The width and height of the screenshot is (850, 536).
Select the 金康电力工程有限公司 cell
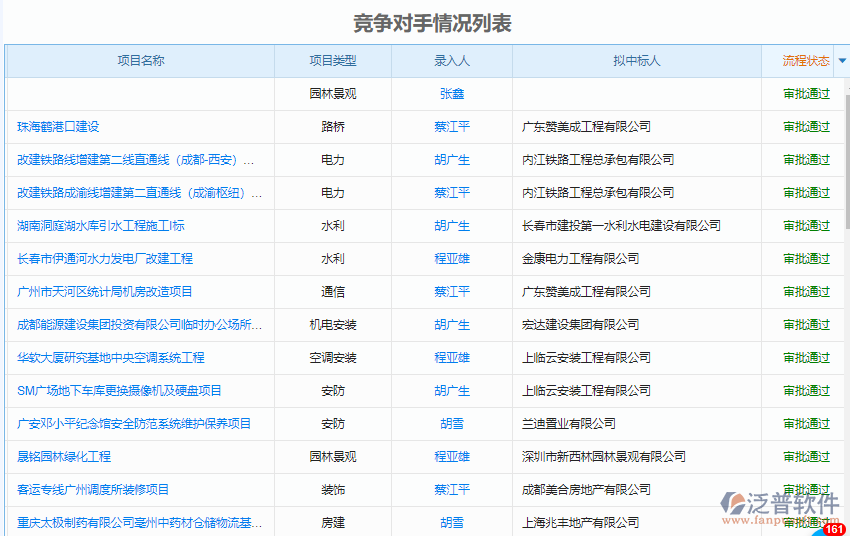click(580, 259)
